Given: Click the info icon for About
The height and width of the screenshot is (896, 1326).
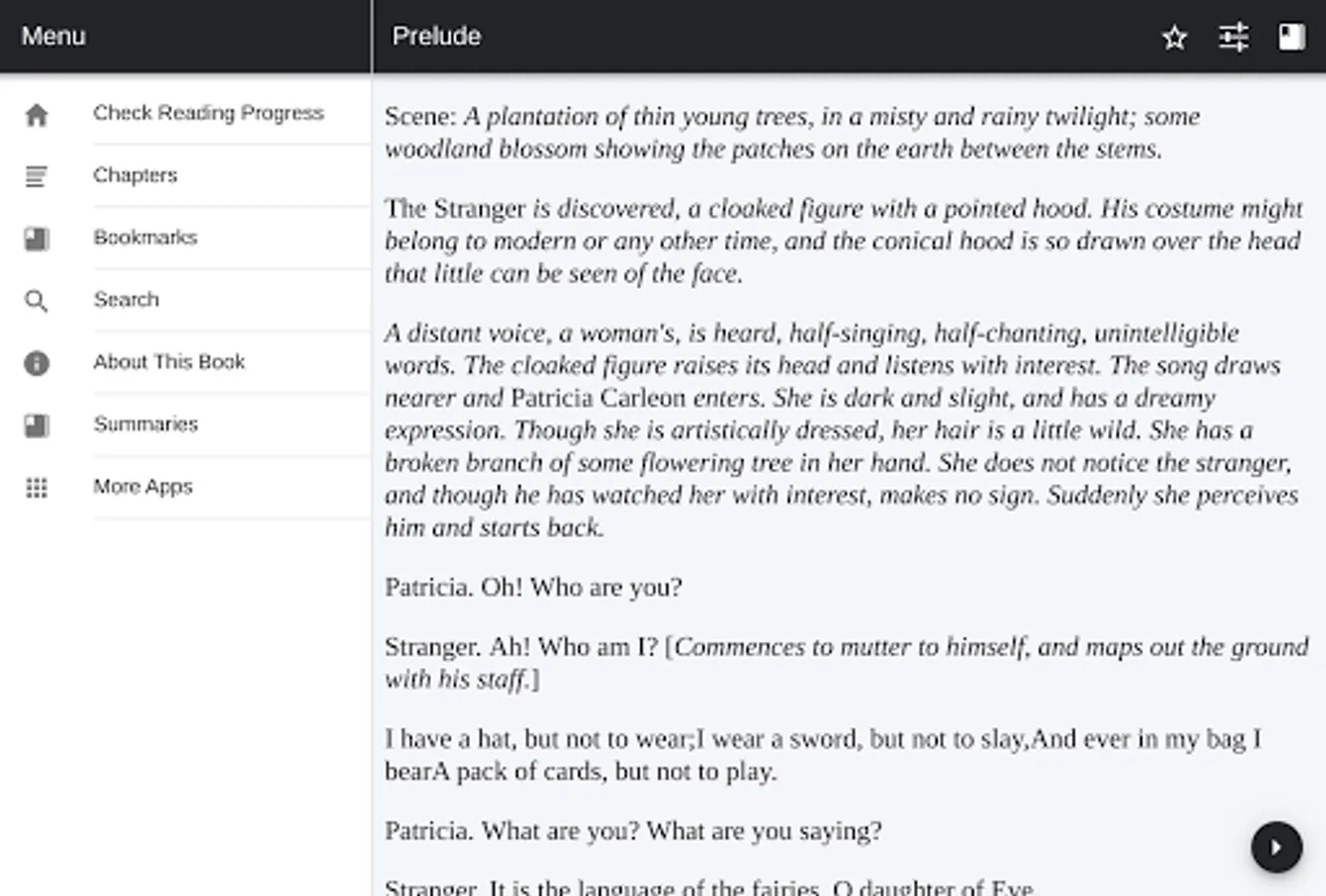Looking at the screenshot, I should click(x=37, y=363).
